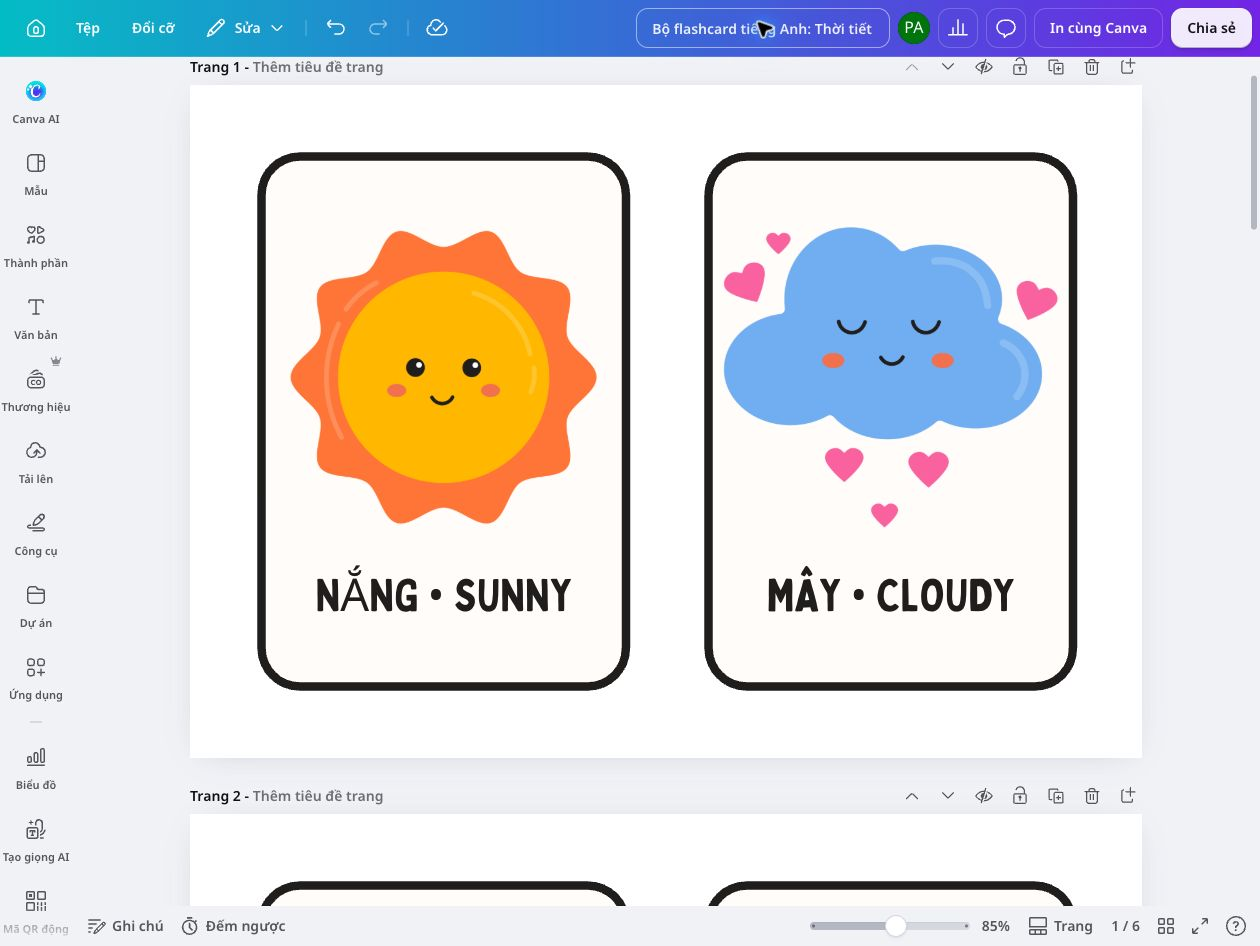Add a title to Trang 2
The width and height of the screenshot is (1260, 946).
tap(318, 796)
